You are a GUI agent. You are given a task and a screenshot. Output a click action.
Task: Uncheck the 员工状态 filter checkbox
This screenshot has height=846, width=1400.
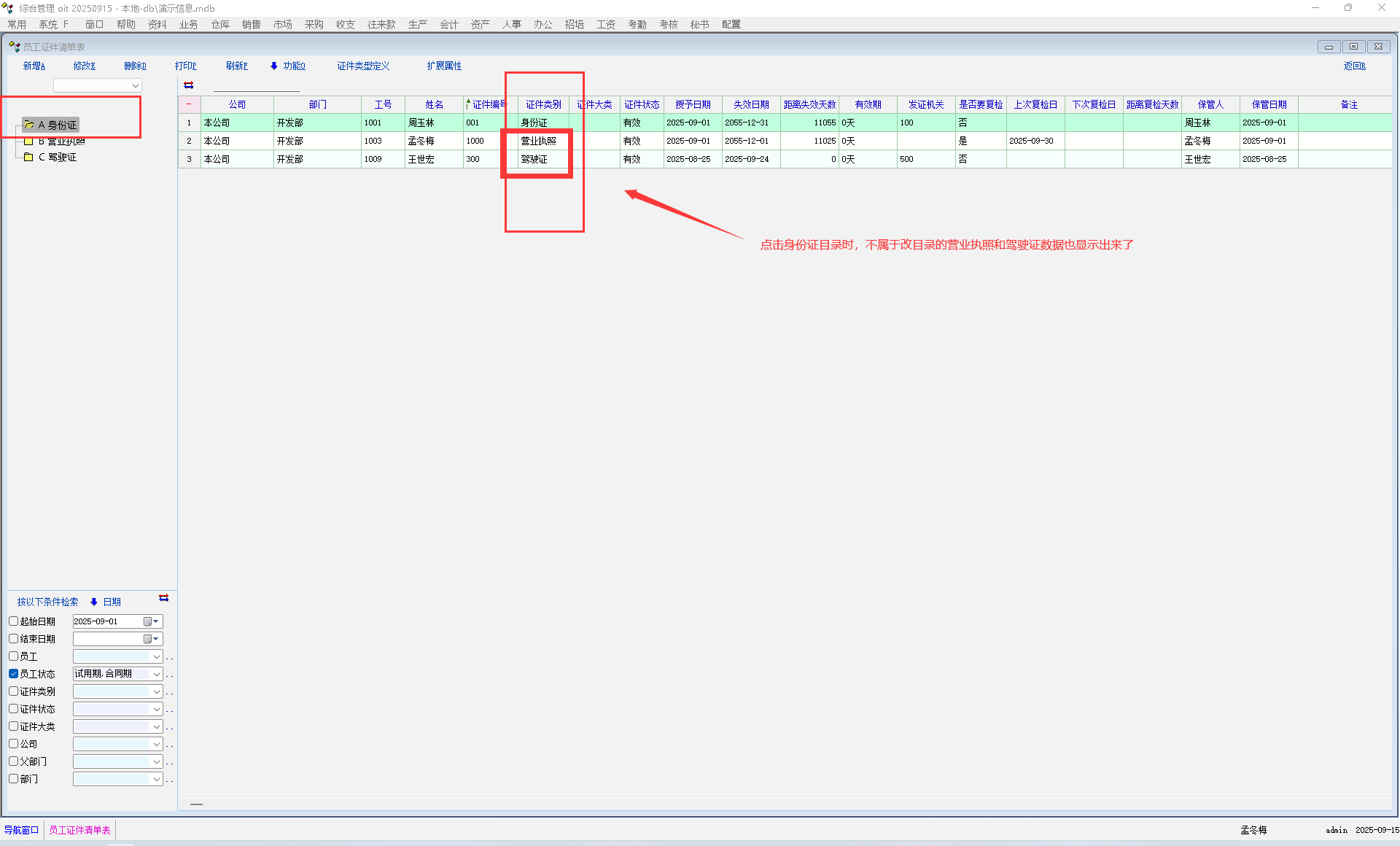[13, 674]
